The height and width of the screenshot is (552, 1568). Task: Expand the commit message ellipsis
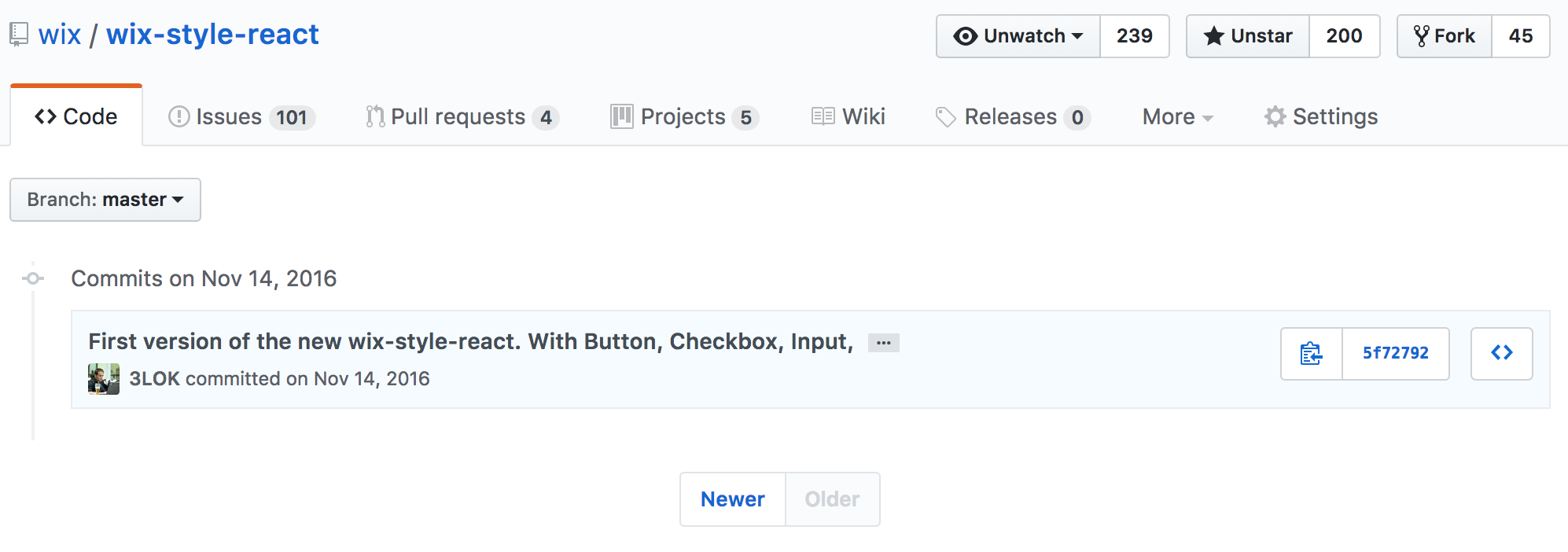click(x=884, y=343)
